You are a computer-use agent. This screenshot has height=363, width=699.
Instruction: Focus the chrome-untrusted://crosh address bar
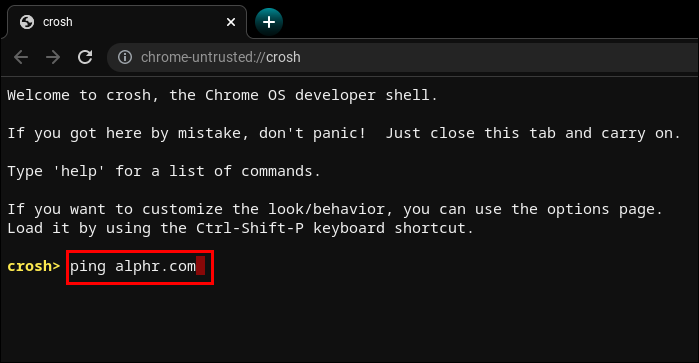(x=402, y=58)
